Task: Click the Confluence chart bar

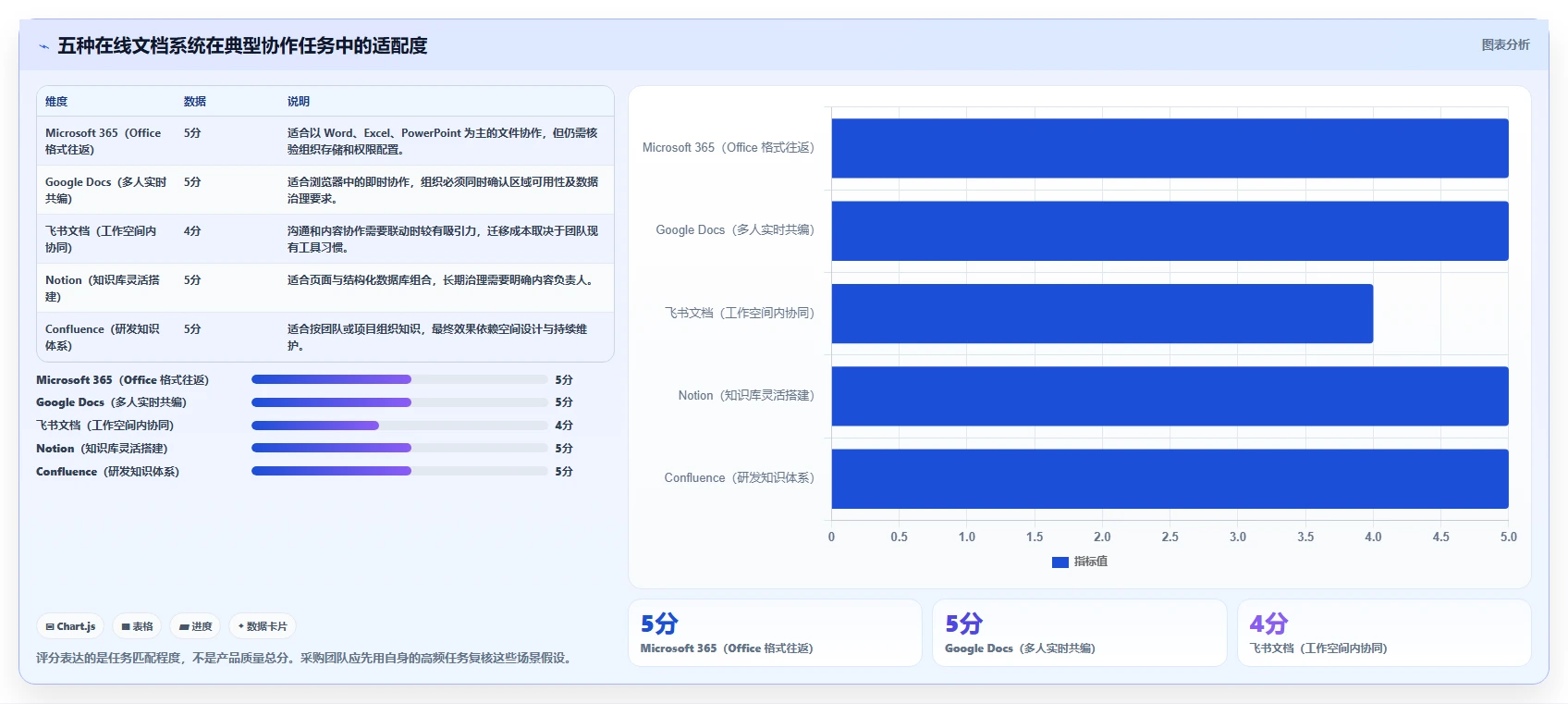Action: 1170,478
